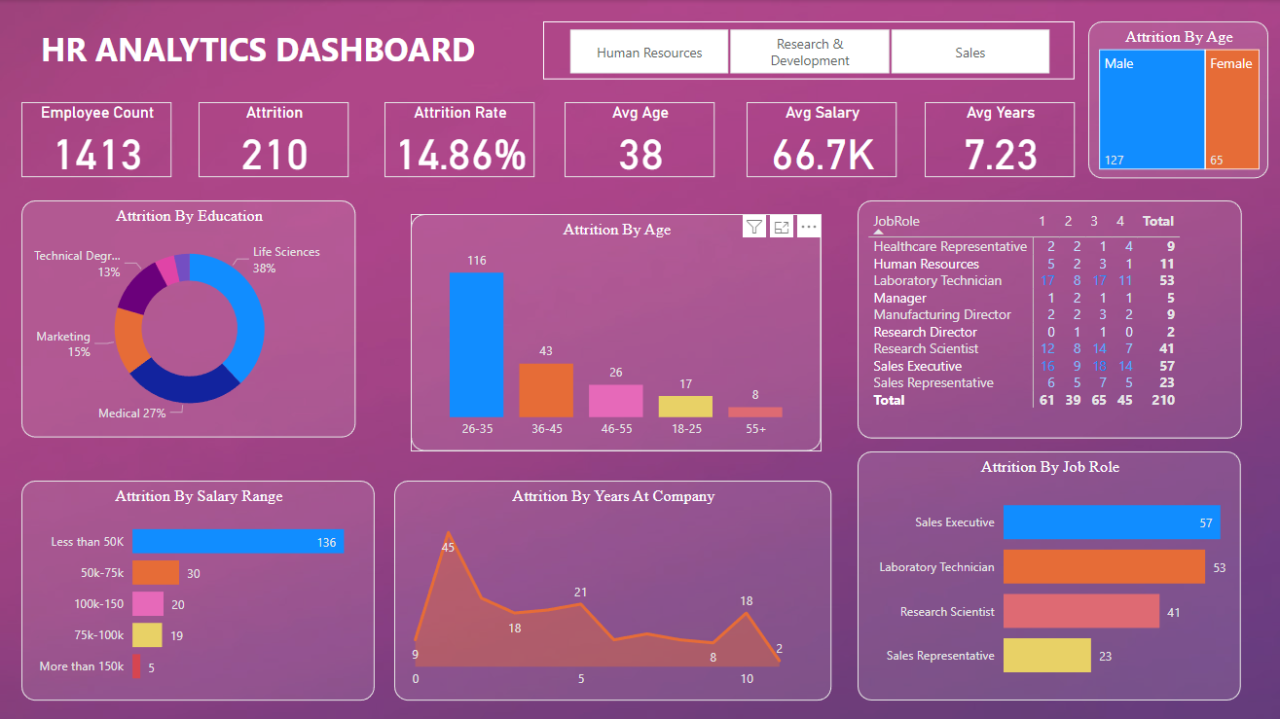Filter dashboard by Sales department
The height and width of the screenshot is (719, 1280).
[969, 52]
